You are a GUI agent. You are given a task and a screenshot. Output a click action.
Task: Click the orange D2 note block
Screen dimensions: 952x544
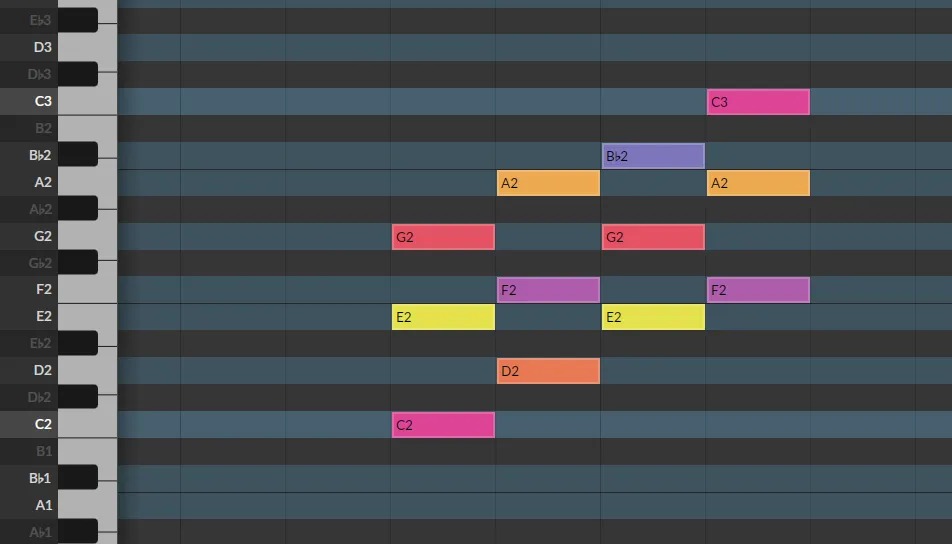pyautogui.click(x=548, y=371)
